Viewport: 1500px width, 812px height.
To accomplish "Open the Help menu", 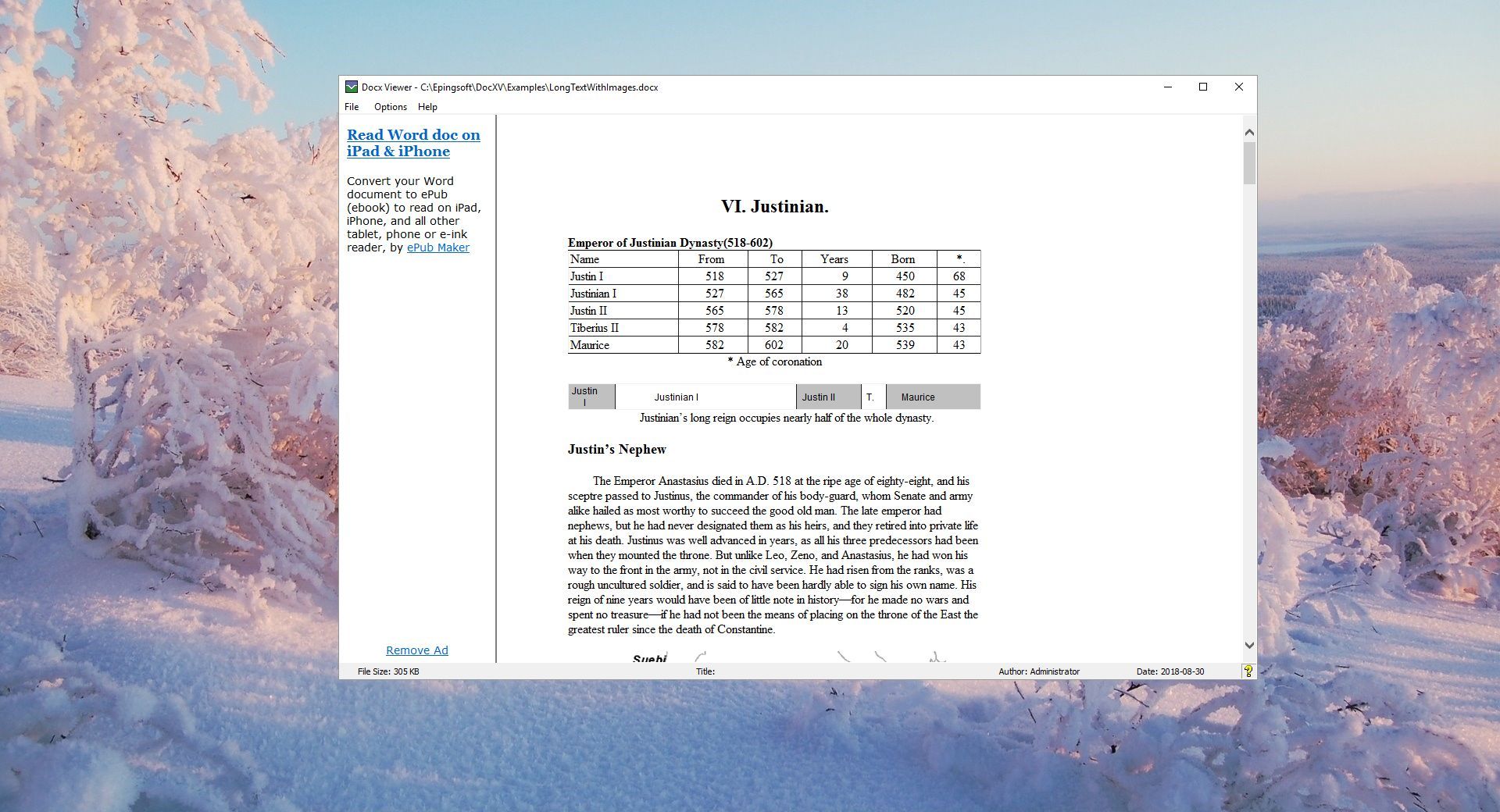I will [427, 107].
